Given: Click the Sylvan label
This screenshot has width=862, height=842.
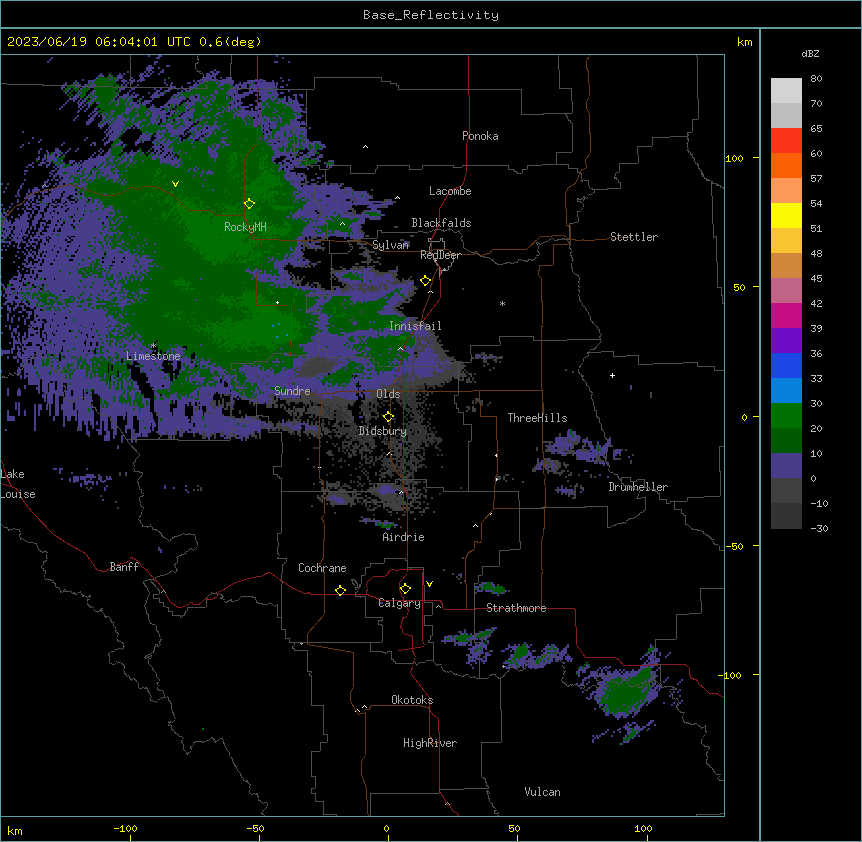Looking at the screenshot, I should pos(390,245).
